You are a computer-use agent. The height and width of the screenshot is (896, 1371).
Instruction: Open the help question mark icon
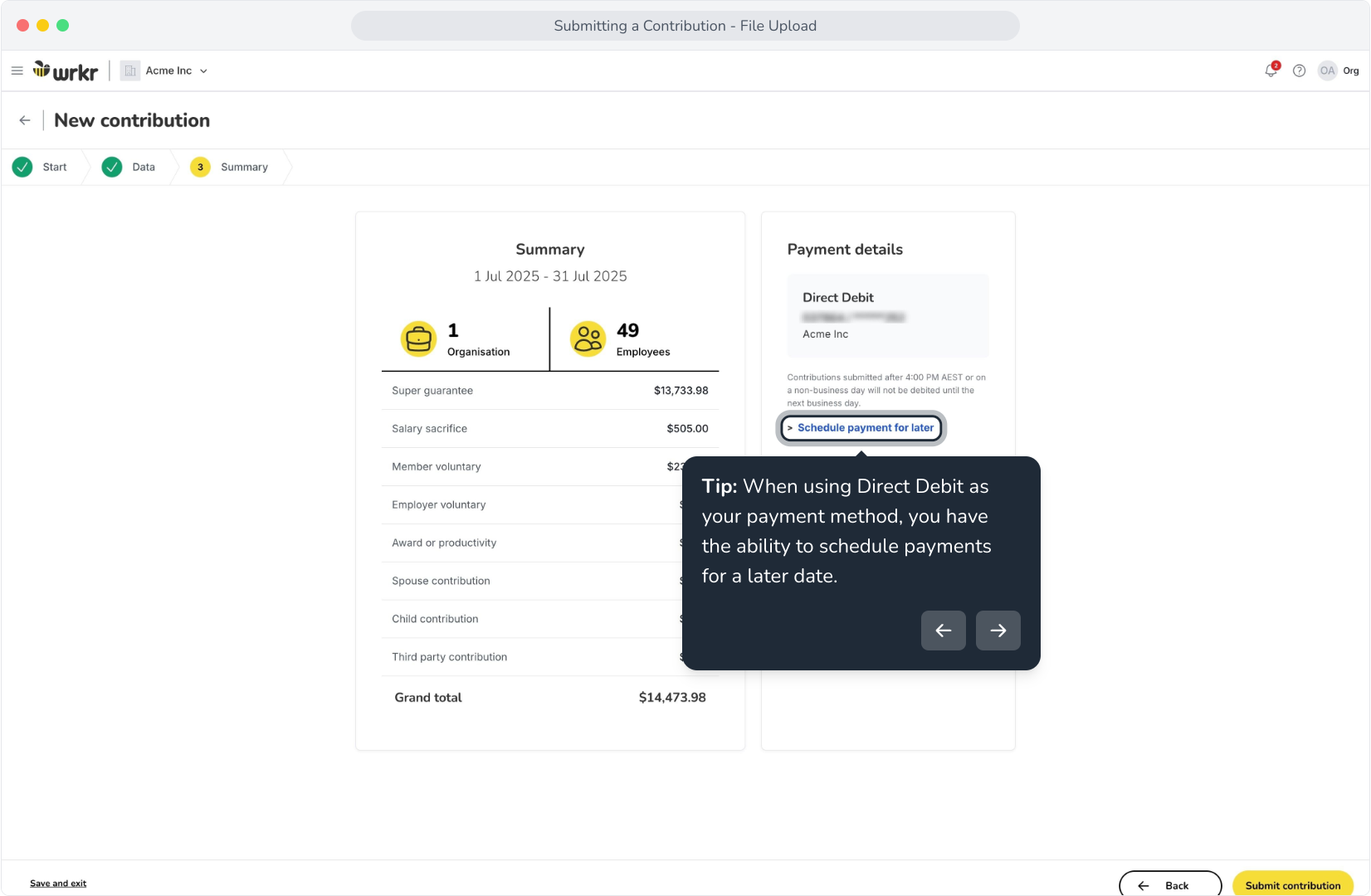1300,71
